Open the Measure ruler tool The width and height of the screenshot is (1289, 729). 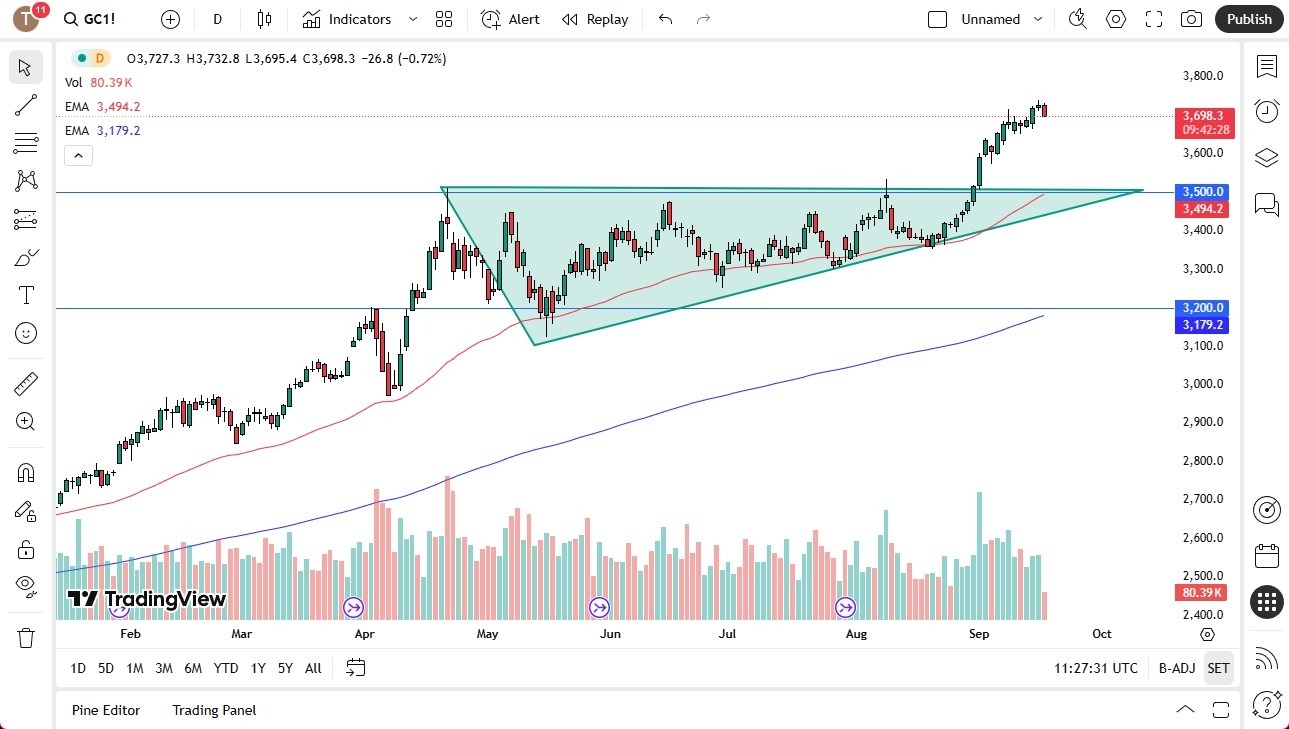(26, 383)
